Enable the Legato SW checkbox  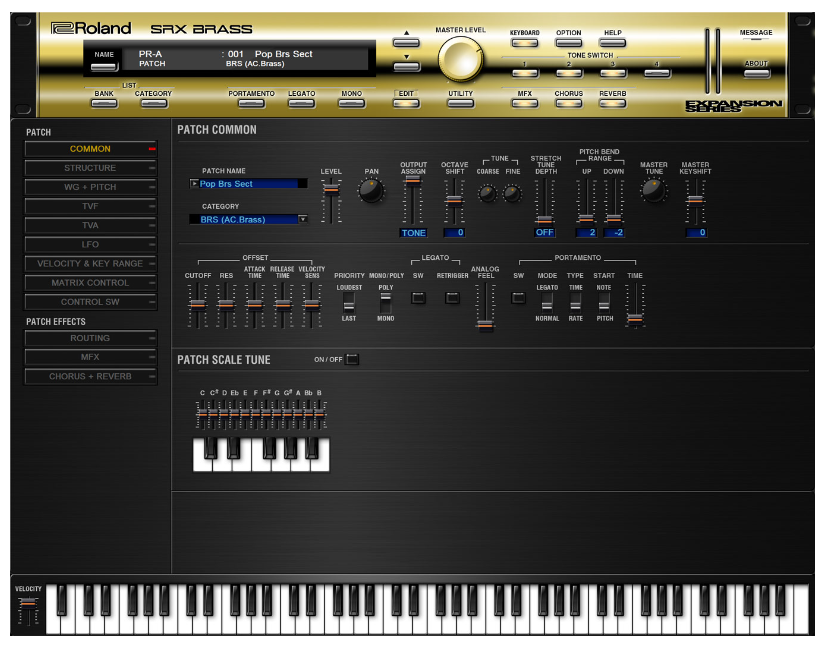click(419, 298)
